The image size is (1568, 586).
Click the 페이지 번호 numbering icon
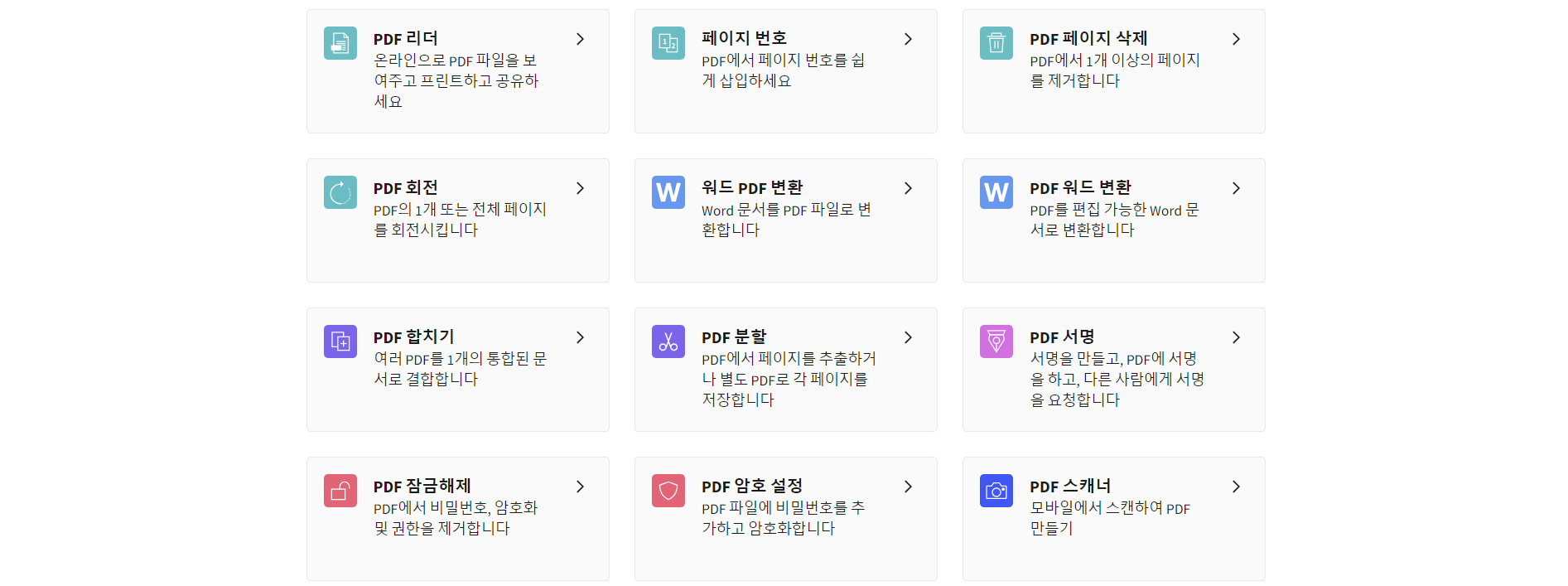668,43
